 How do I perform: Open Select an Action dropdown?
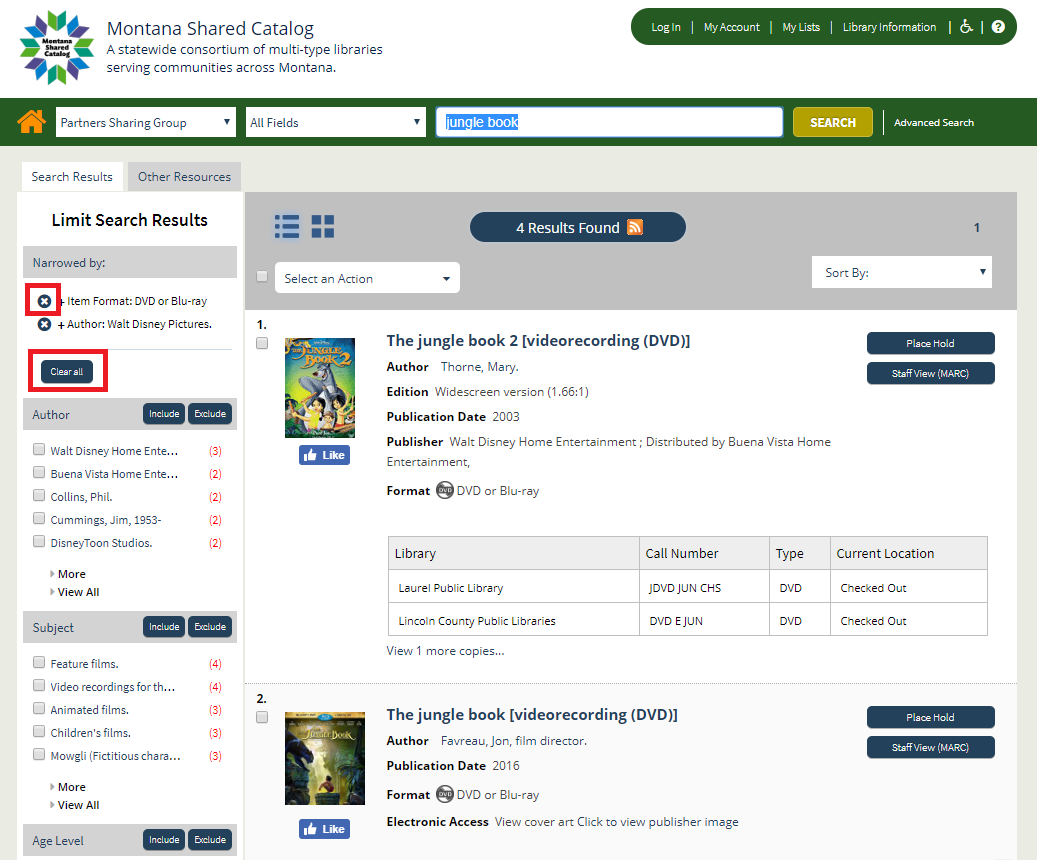(x=367, y=279)
